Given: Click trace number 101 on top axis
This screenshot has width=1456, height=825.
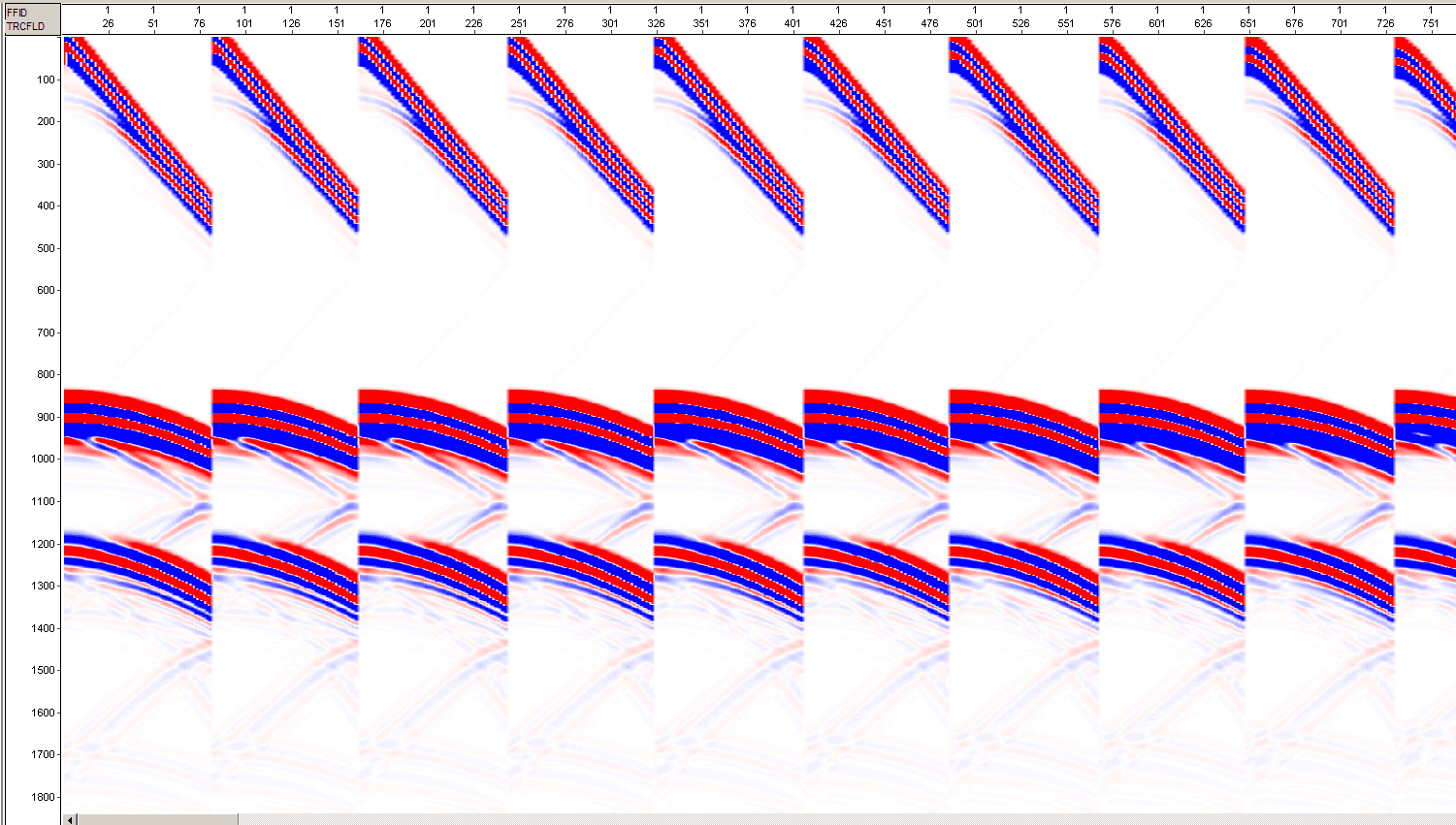Looking at the screenshot, I should point(244,23).
